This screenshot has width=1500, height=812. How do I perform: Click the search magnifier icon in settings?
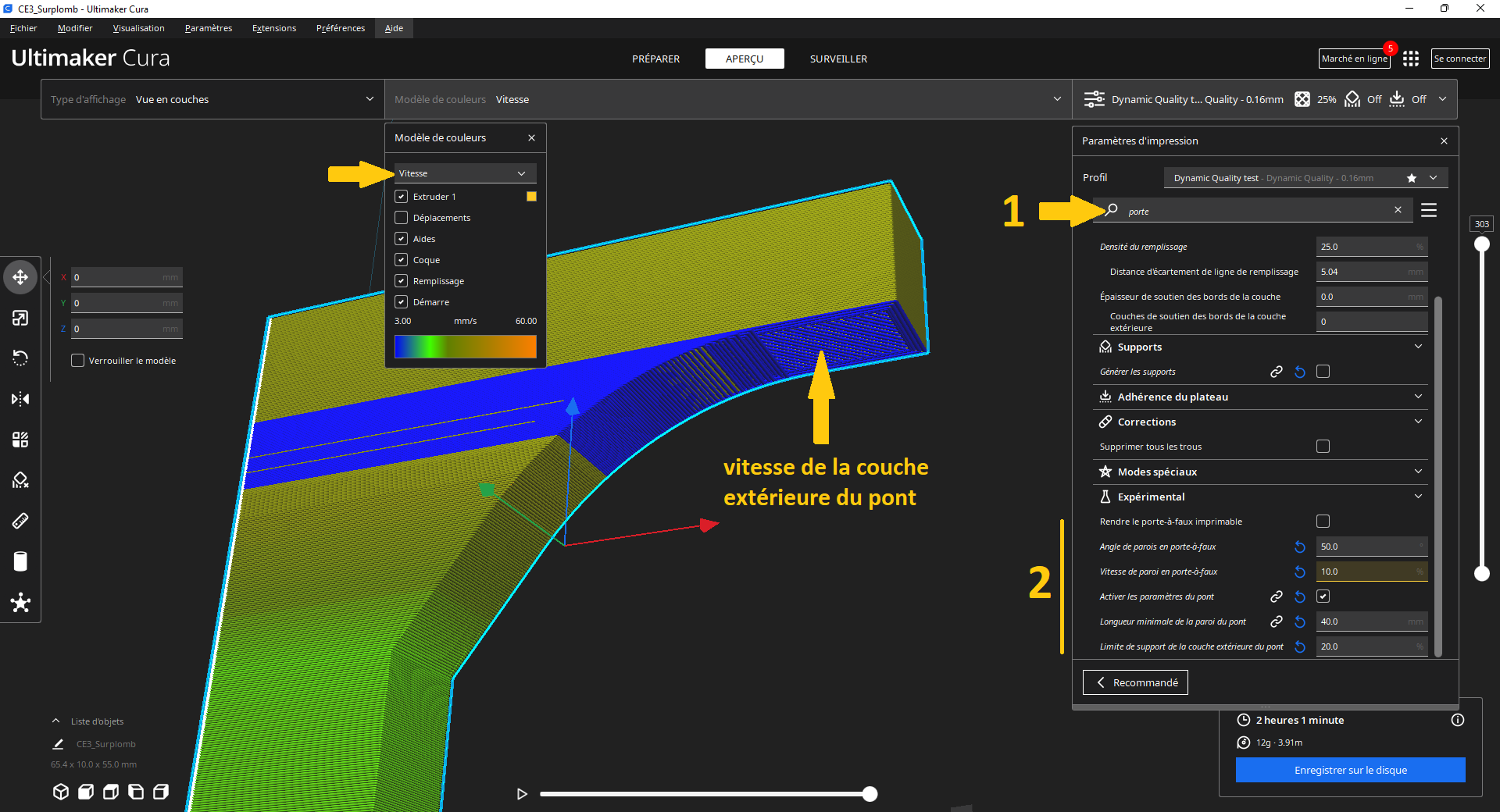pos(1111,210)
